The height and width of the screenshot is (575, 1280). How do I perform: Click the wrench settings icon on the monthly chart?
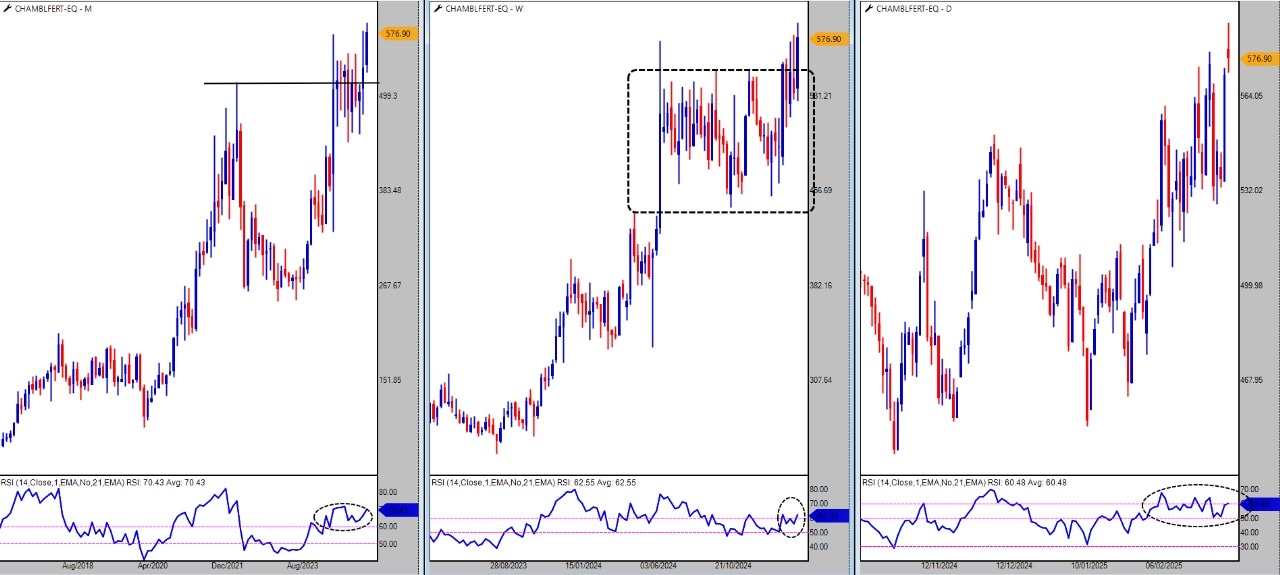[x=6, y=8]
